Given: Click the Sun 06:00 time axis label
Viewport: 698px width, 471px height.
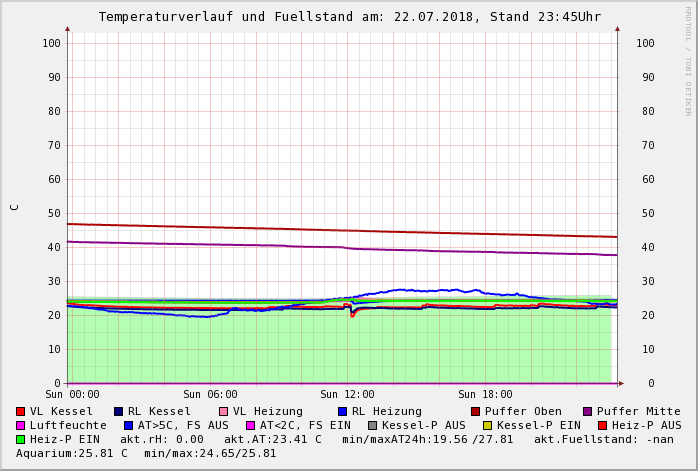Looking at the screenshot, I should tap(210, 395).
